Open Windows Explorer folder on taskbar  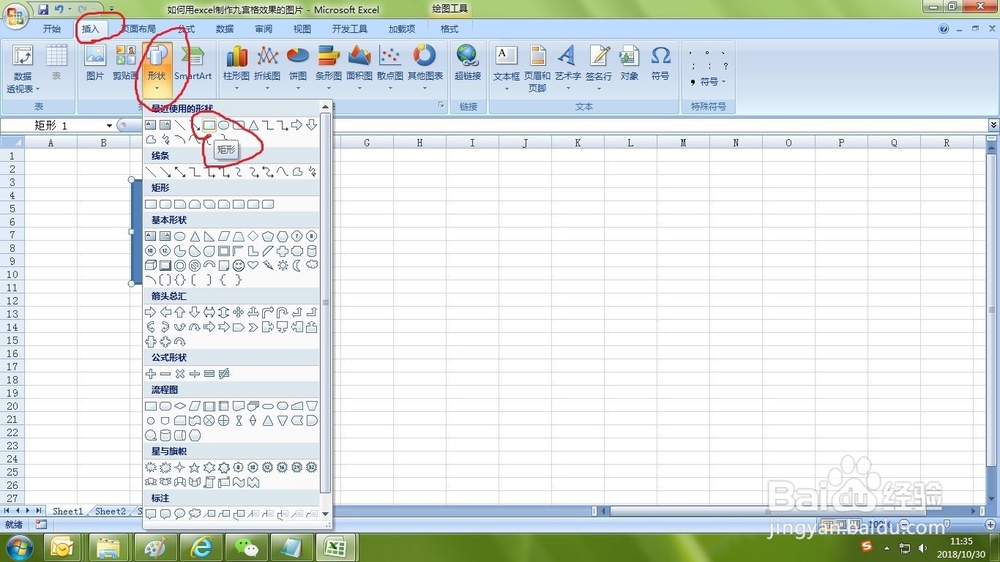108,547
